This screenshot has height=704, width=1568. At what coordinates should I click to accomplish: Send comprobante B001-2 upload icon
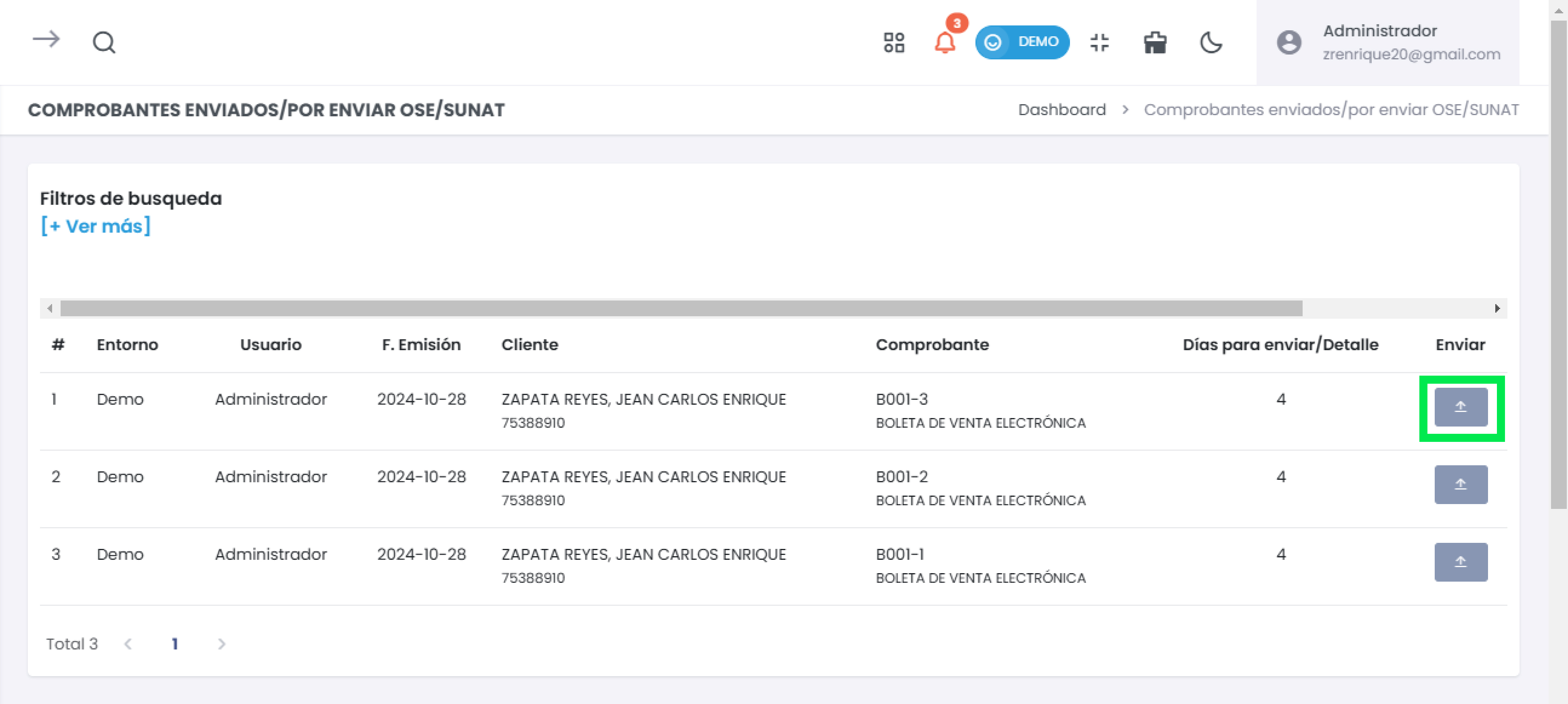(1460, 484)
